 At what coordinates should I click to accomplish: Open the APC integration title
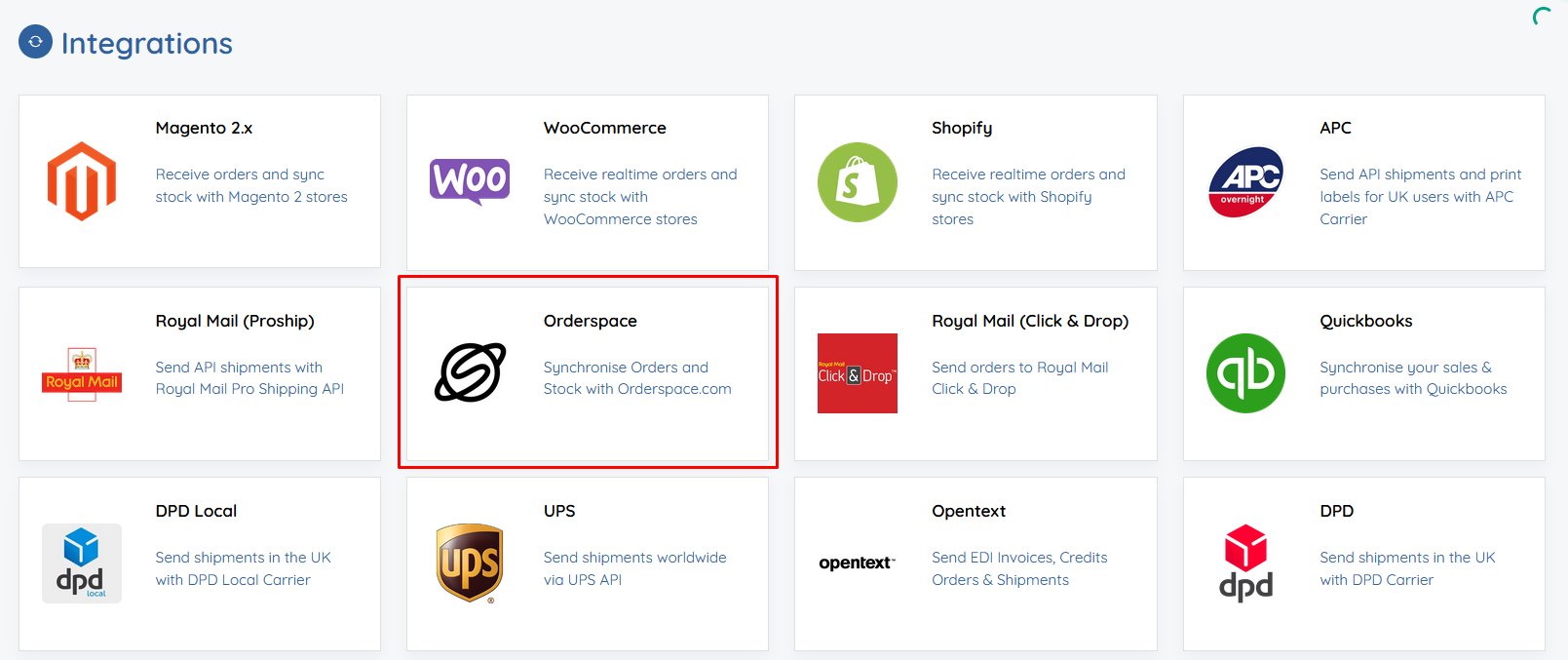click(1335, 128)
